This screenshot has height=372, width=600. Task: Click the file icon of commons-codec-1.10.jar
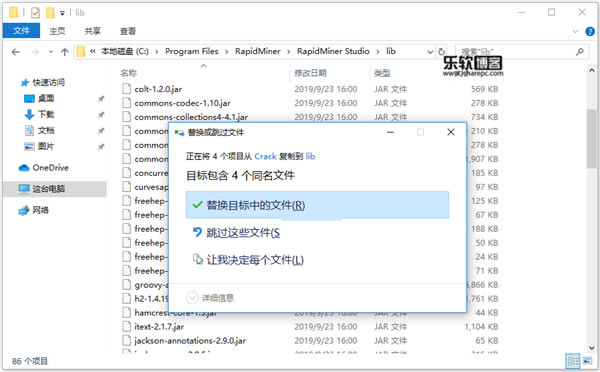126,103
